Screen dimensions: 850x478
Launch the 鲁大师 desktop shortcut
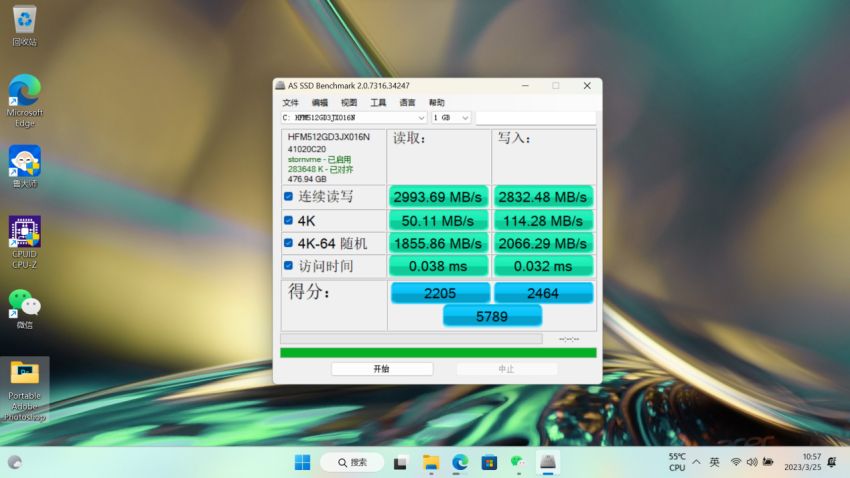click(24, 162)
